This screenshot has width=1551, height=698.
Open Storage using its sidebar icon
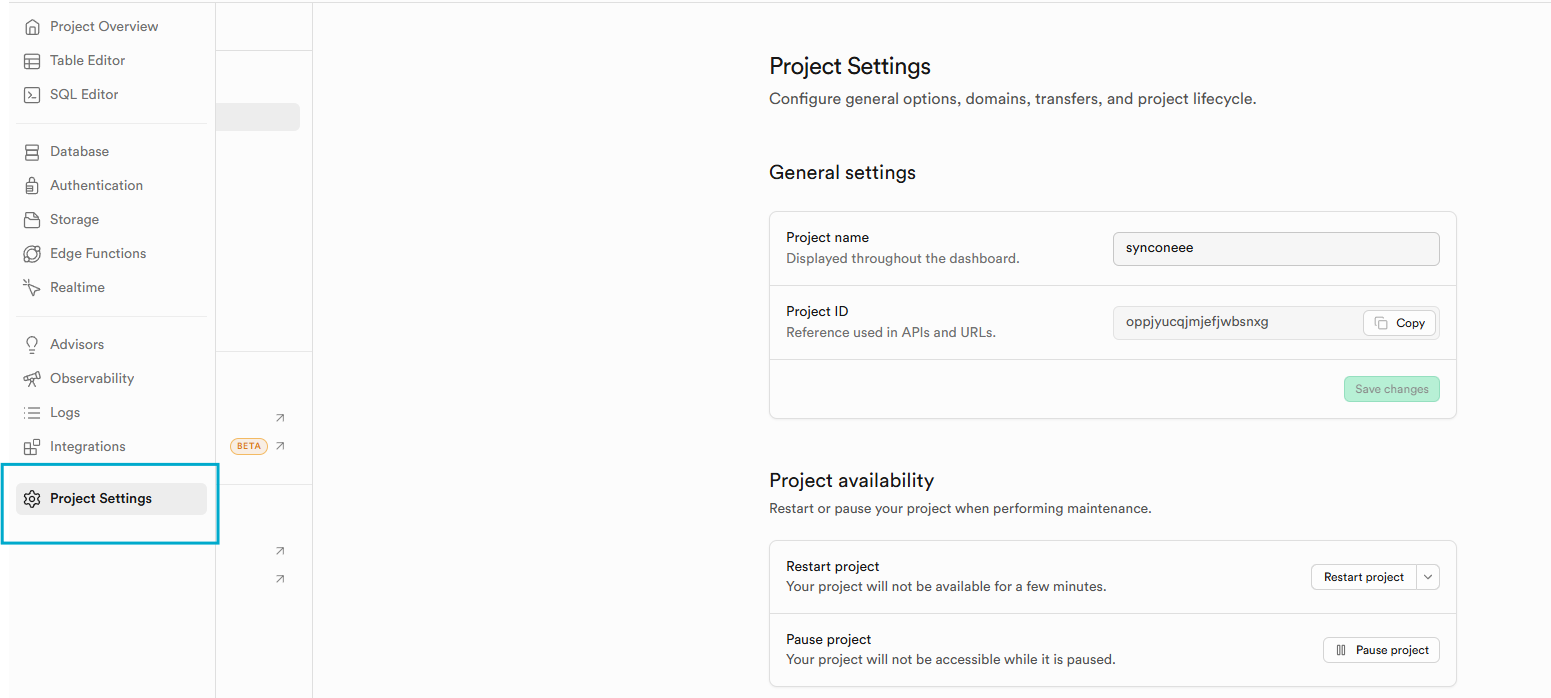pyautogui.click(x=33, y=219)
